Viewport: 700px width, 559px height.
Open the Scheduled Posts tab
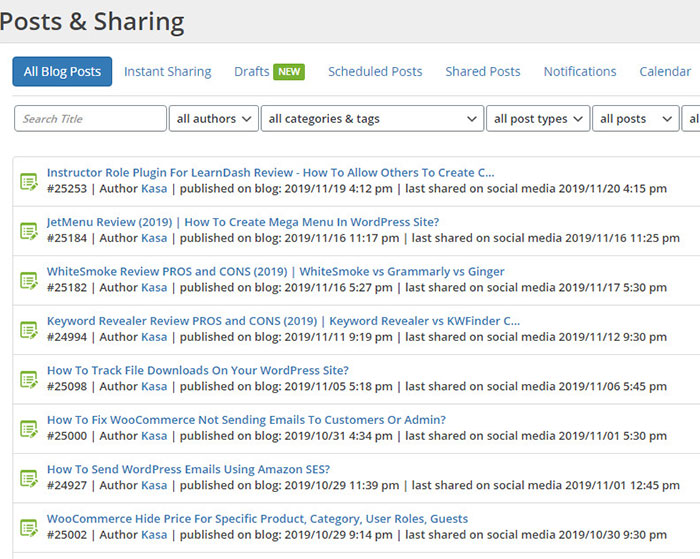(375, 72)
